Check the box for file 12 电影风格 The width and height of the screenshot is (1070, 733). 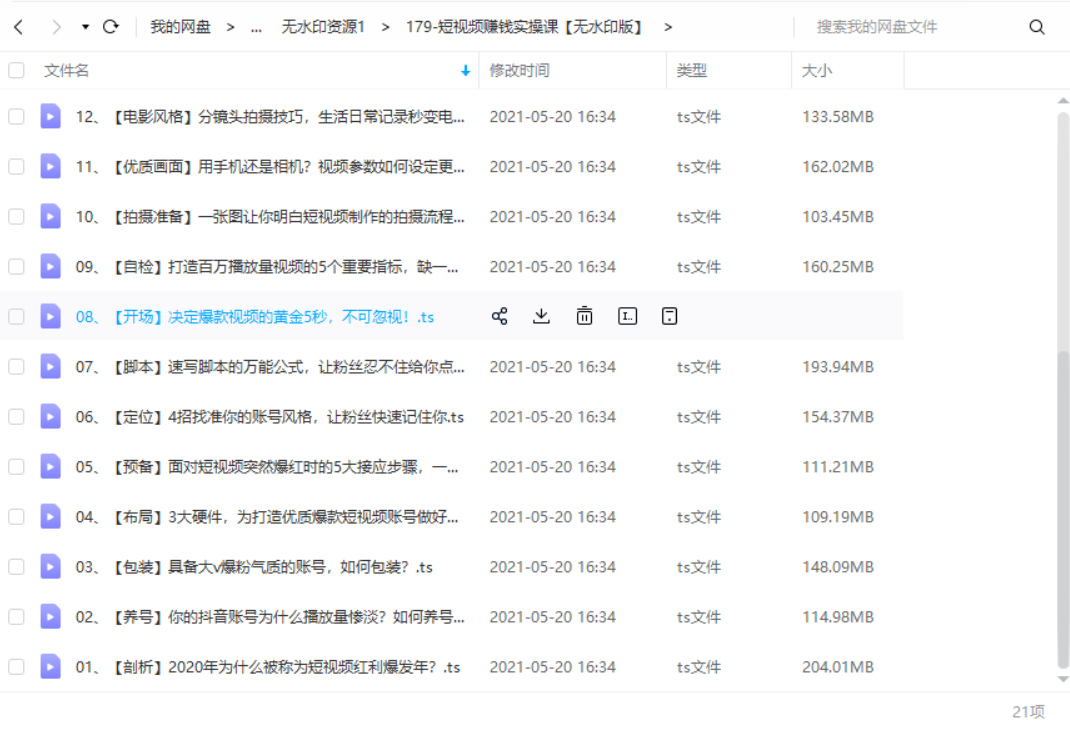(x=16, y=117)
